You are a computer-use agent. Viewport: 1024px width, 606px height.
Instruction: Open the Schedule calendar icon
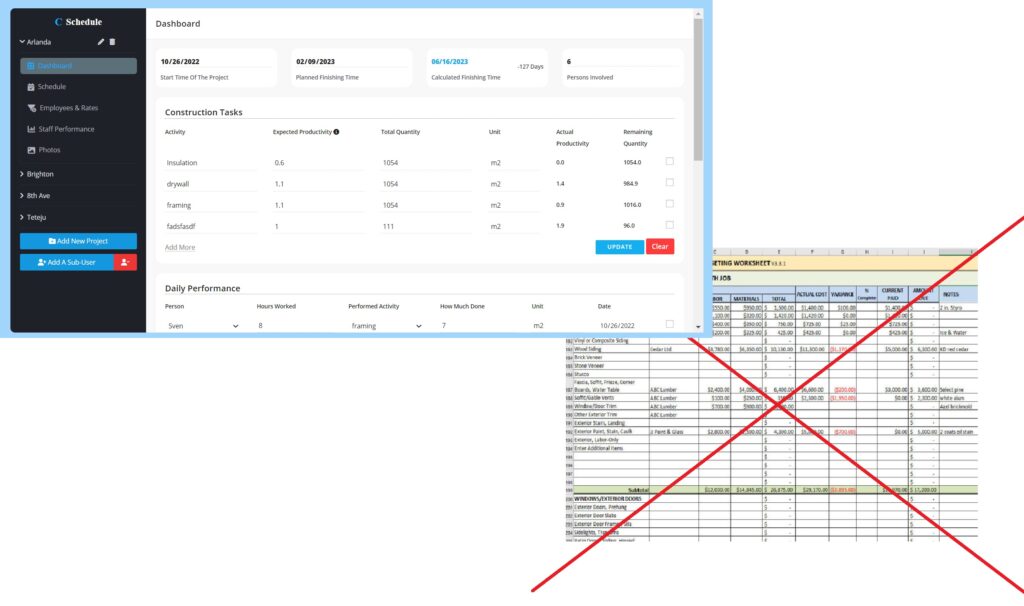click(x=32, y=87)
